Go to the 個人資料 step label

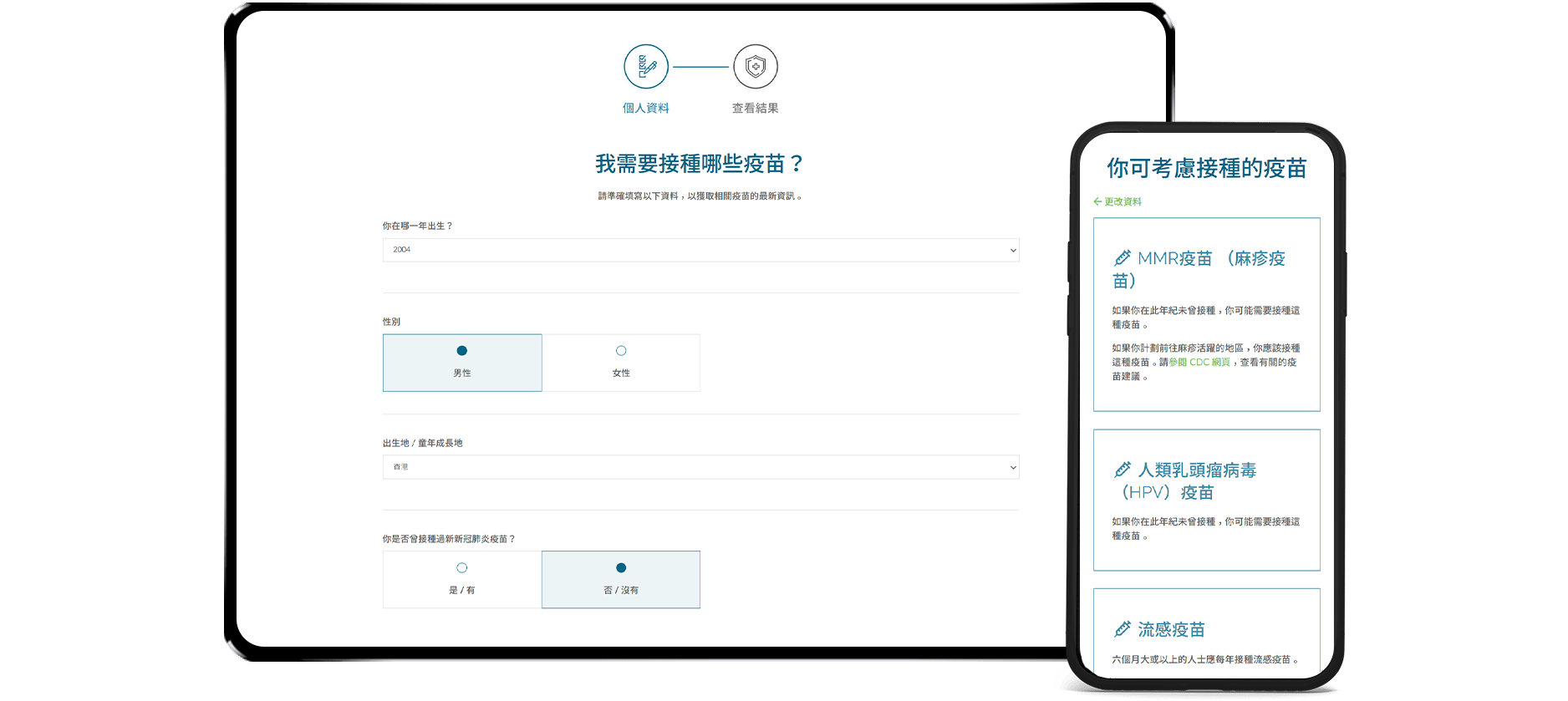coord(646,108)
